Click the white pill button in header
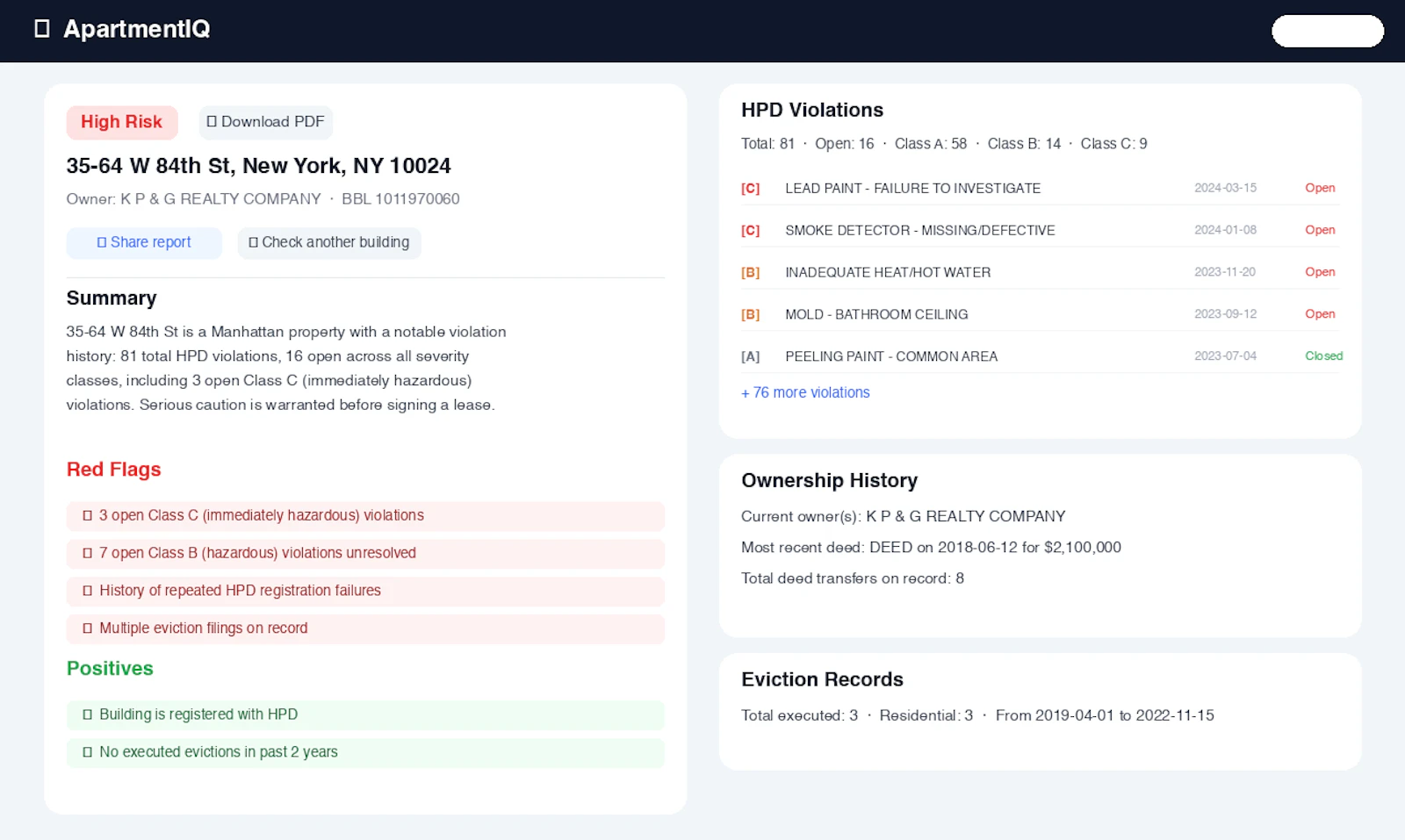This screenshot has width=1405, height=840. (1327, 31)
